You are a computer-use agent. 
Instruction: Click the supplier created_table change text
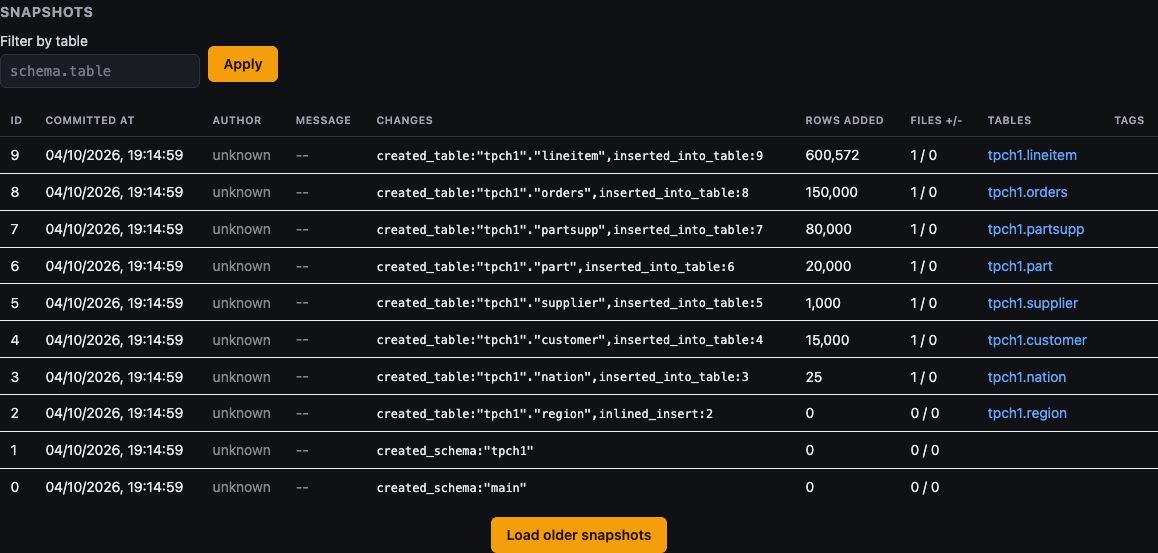pos(569,303)
